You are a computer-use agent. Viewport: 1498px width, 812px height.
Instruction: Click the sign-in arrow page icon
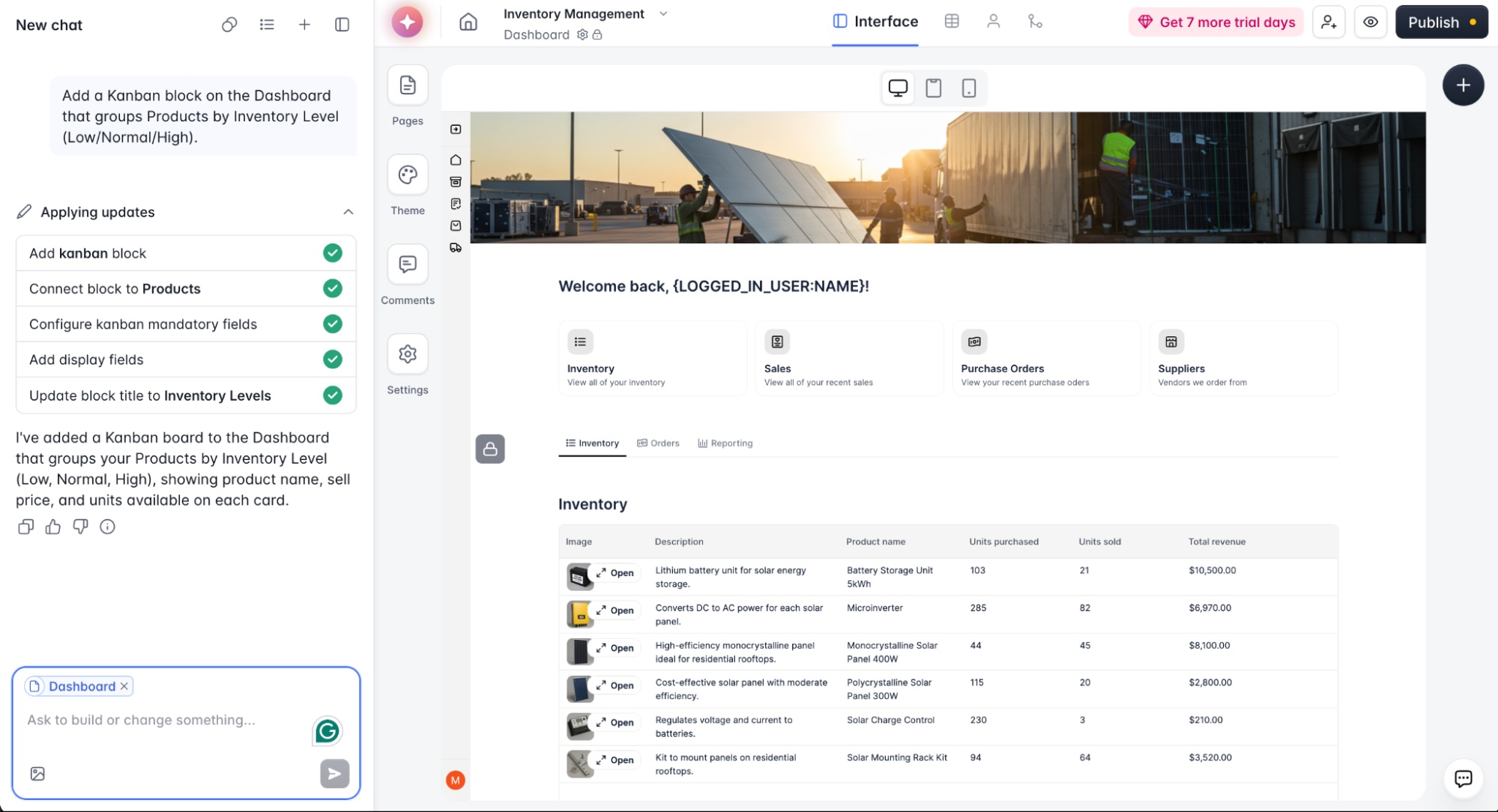click(456, 130)
